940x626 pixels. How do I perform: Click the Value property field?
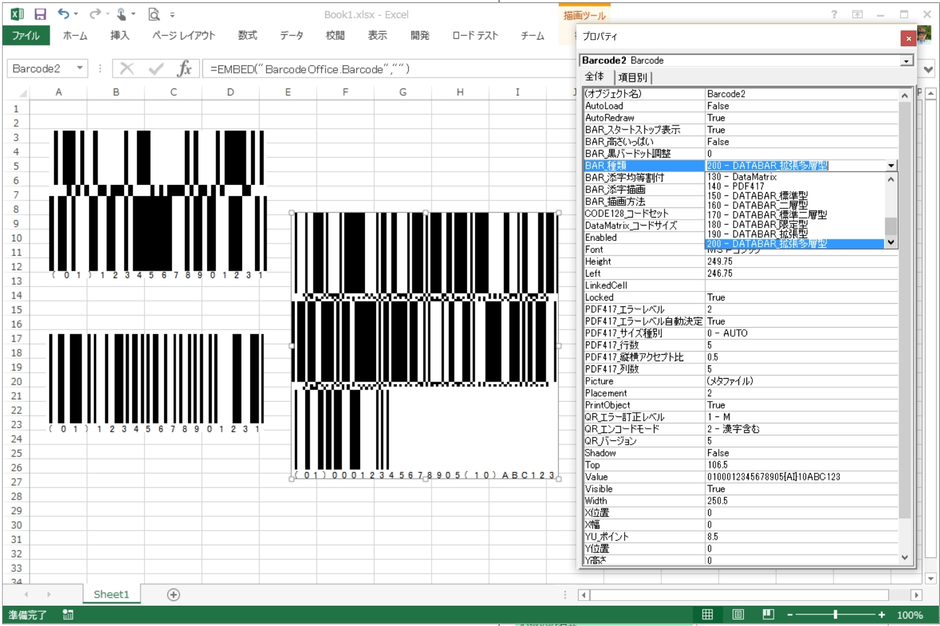click(x=800, y=478)
